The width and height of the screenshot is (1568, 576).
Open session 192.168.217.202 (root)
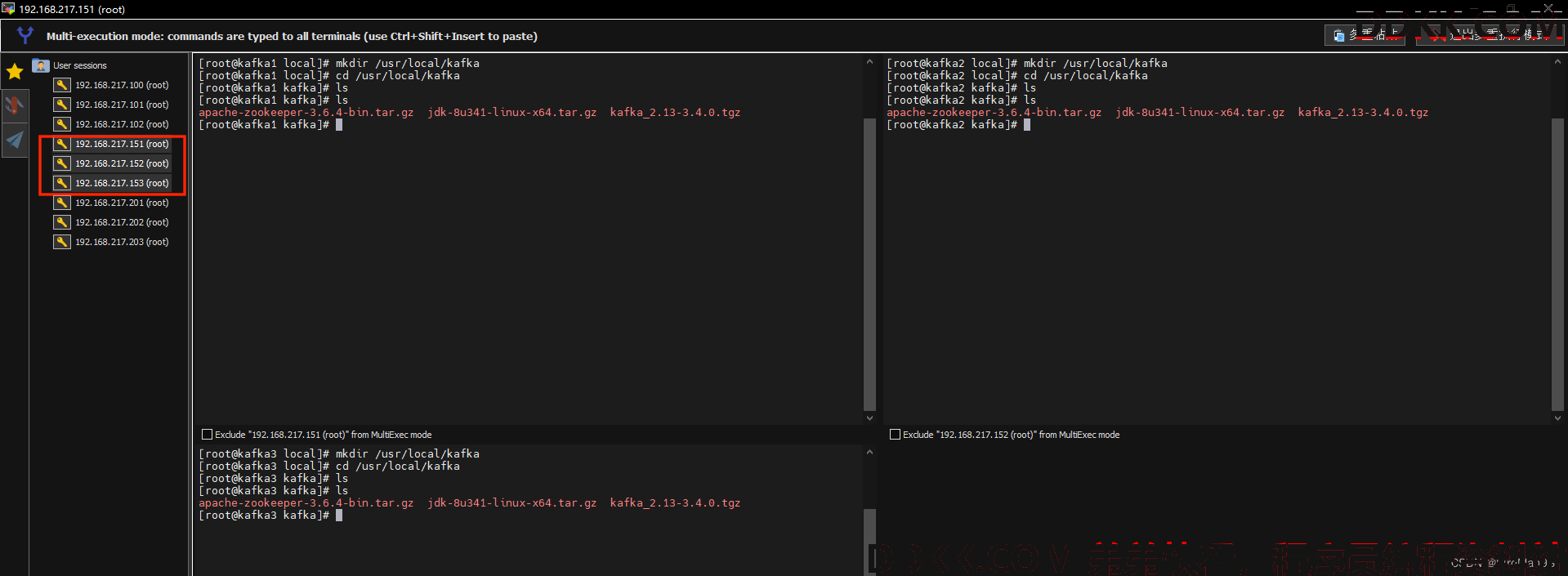tap(122, 222)
